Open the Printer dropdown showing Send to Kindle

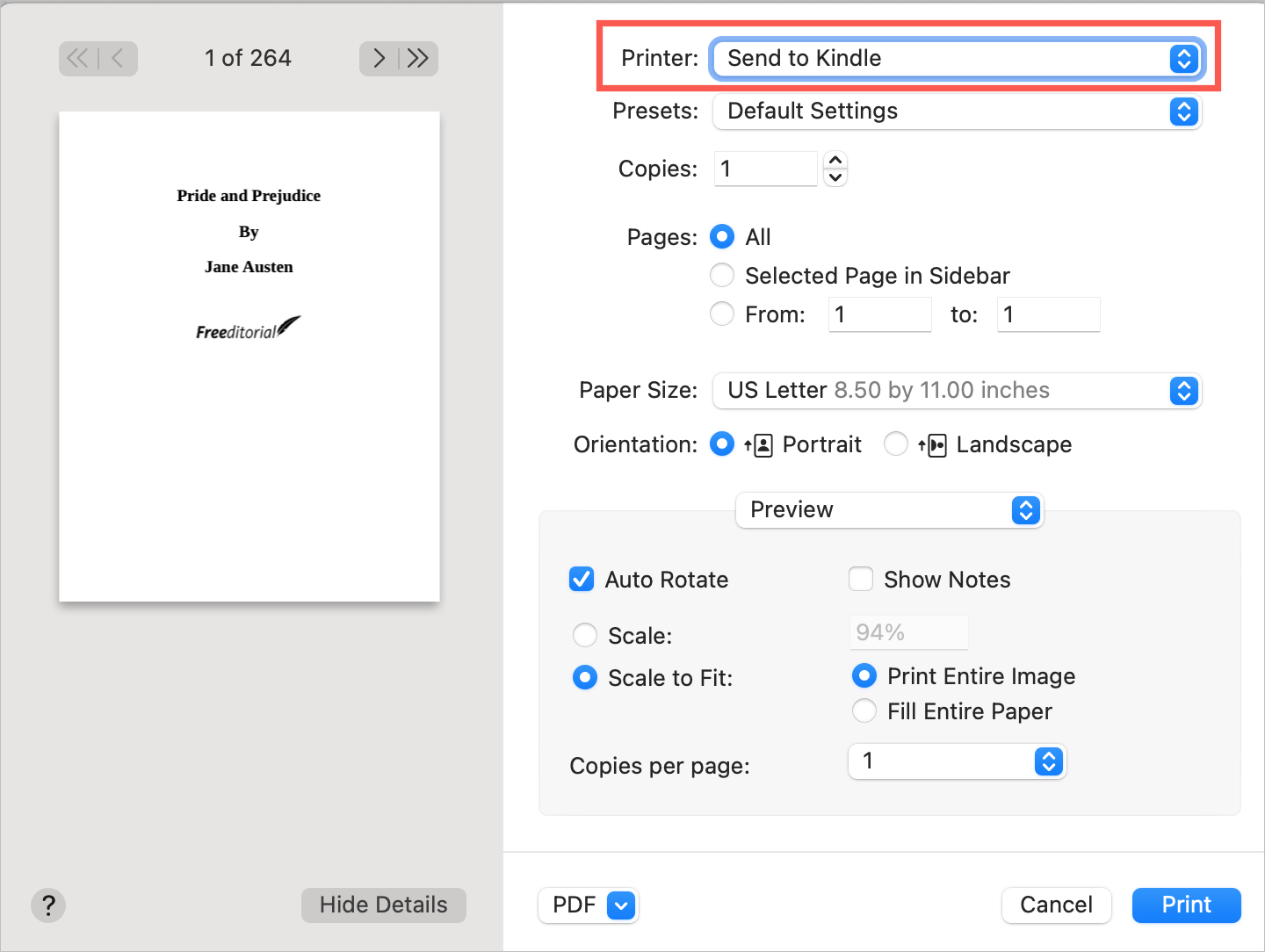click(956, 59)
